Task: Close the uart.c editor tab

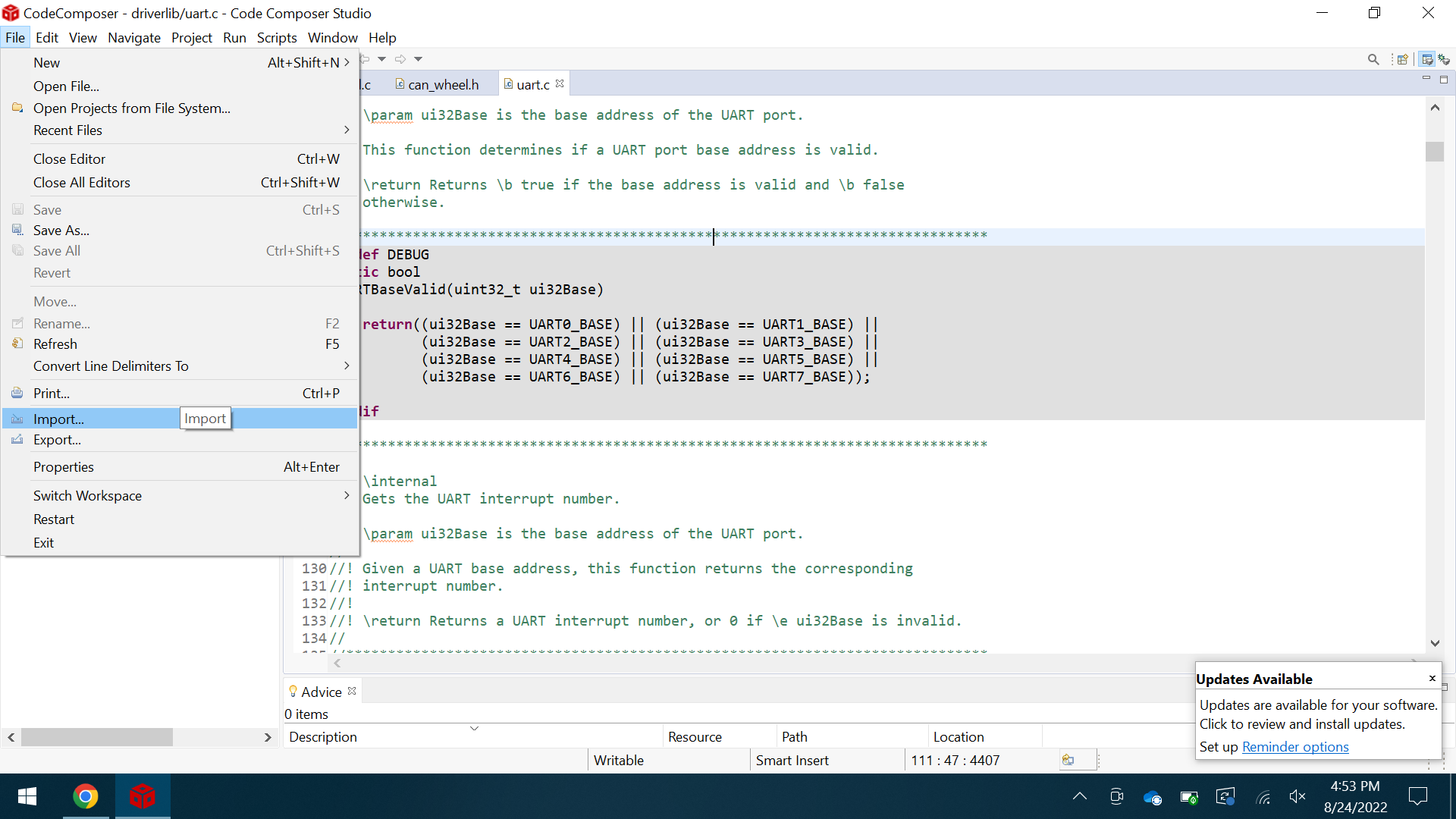Action: coord(560,84)
